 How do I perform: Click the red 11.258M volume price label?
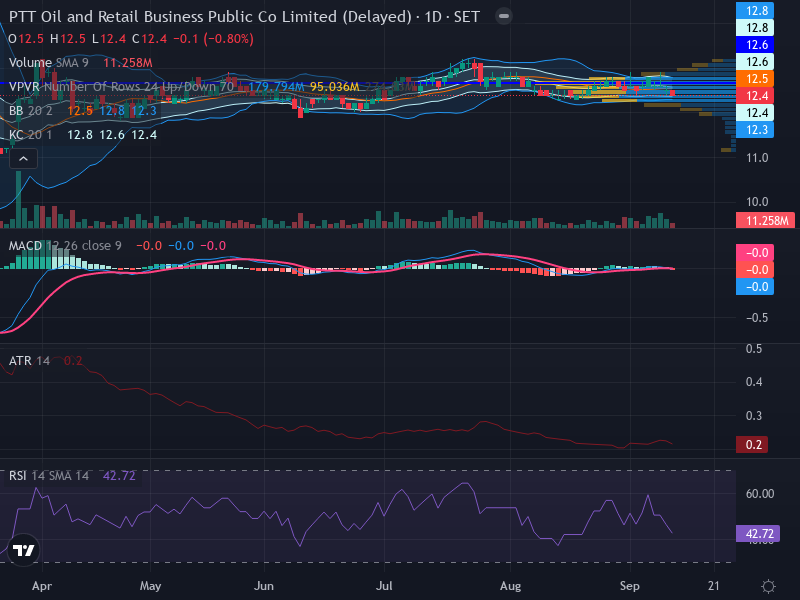[x=765, y=220]
